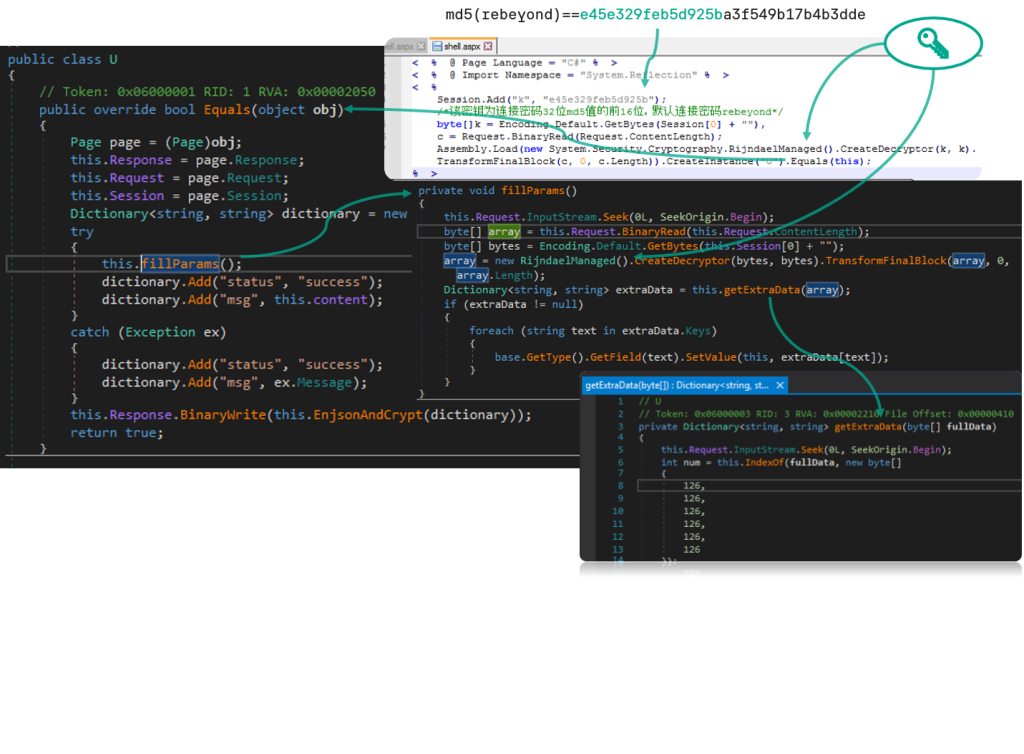The width and height of the screenshot is (1024, 754).
Task: Click 'catch (Exception ex)' line
Action: coord(148,332)
